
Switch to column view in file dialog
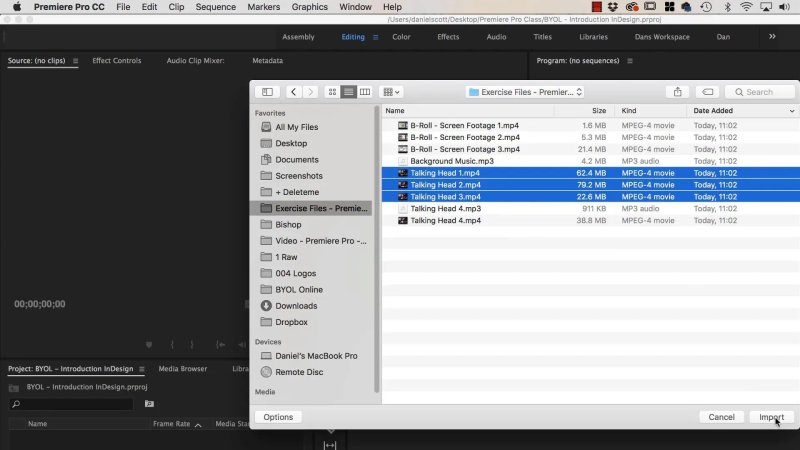pyautogui.click(x=365, y=92)
